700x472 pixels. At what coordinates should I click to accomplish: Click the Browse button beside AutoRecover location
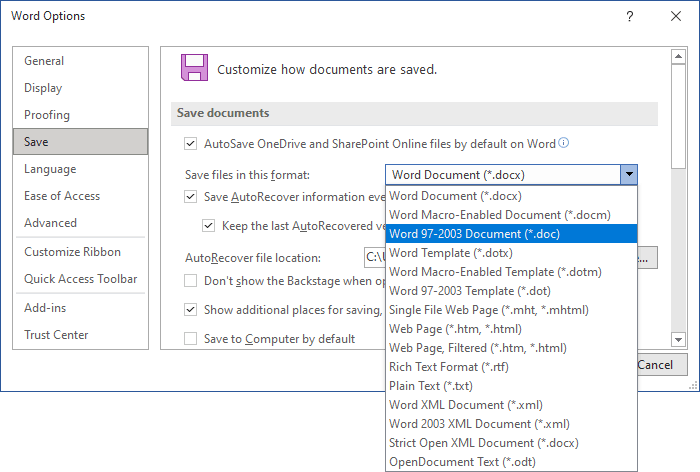tap(647, 258)
